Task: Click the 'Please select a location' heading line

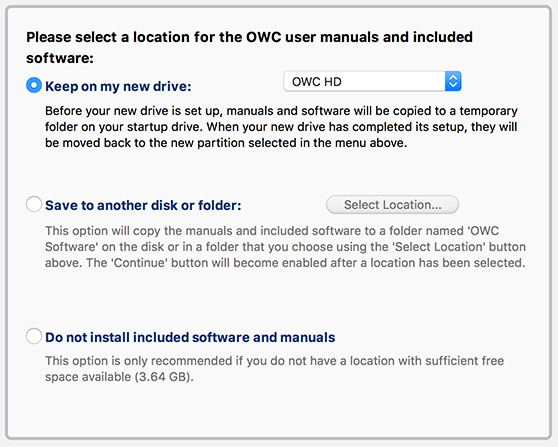Action: tap(249, 37)
